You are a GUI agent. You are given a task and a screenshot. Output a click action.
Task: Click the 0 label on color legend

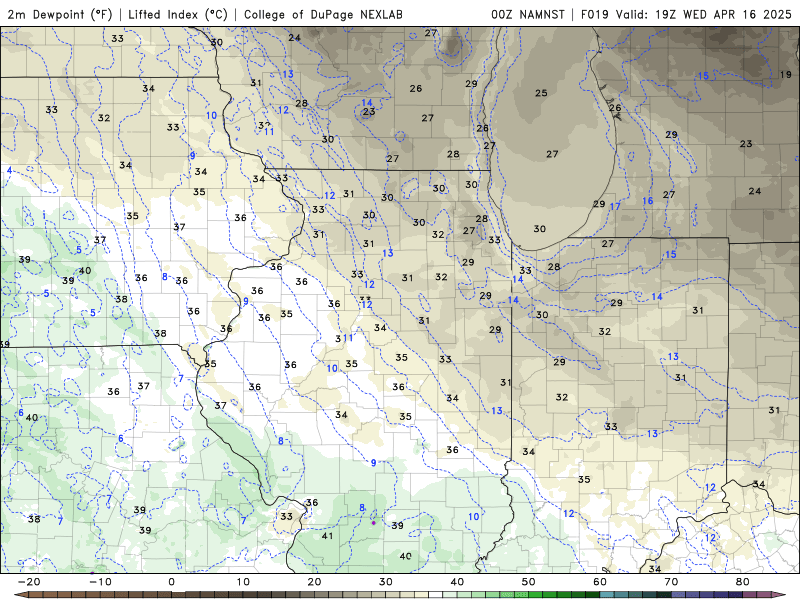click(x=171, y=582)
